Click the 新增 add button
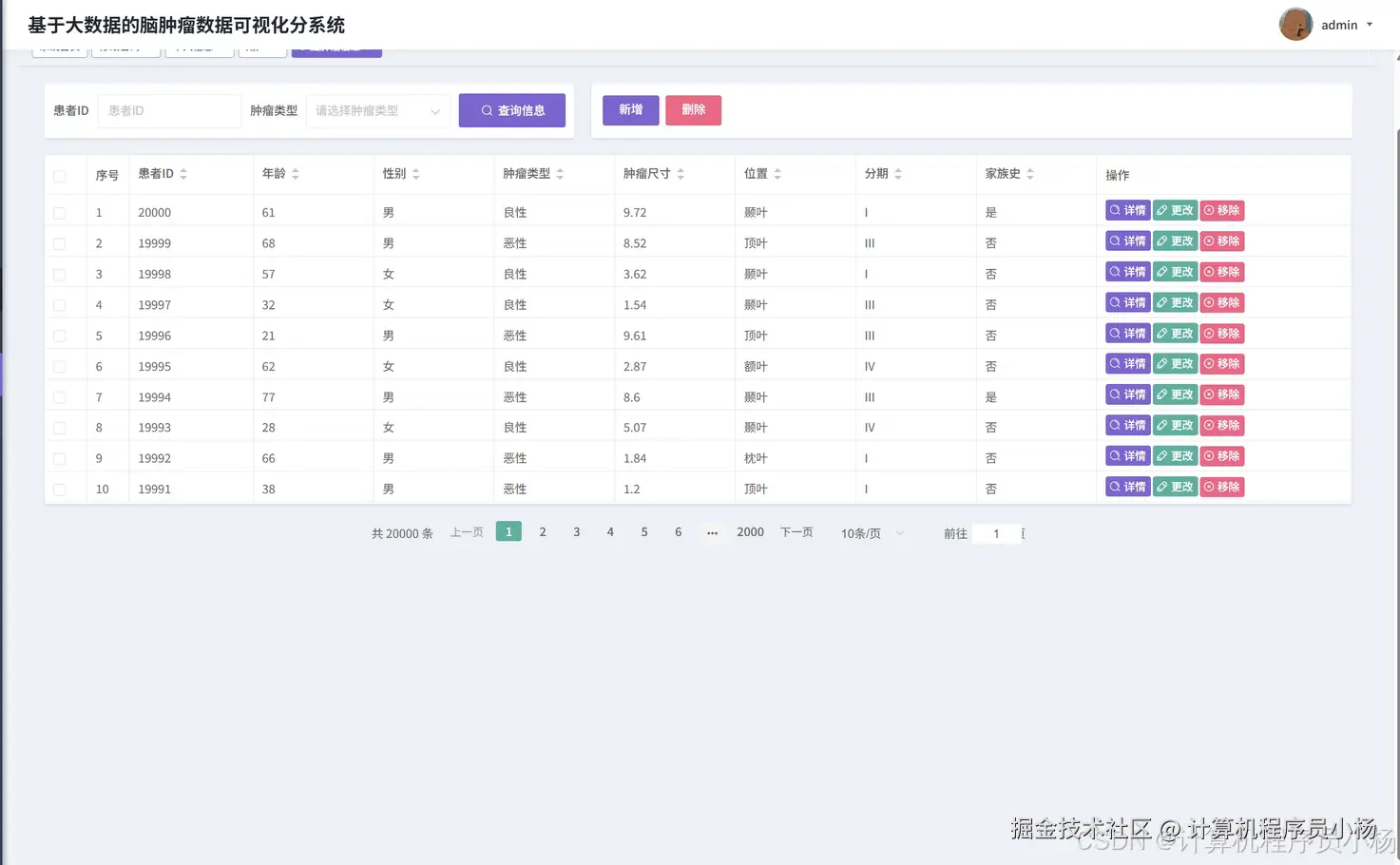The image size is (1400, 865). point(630,110)
